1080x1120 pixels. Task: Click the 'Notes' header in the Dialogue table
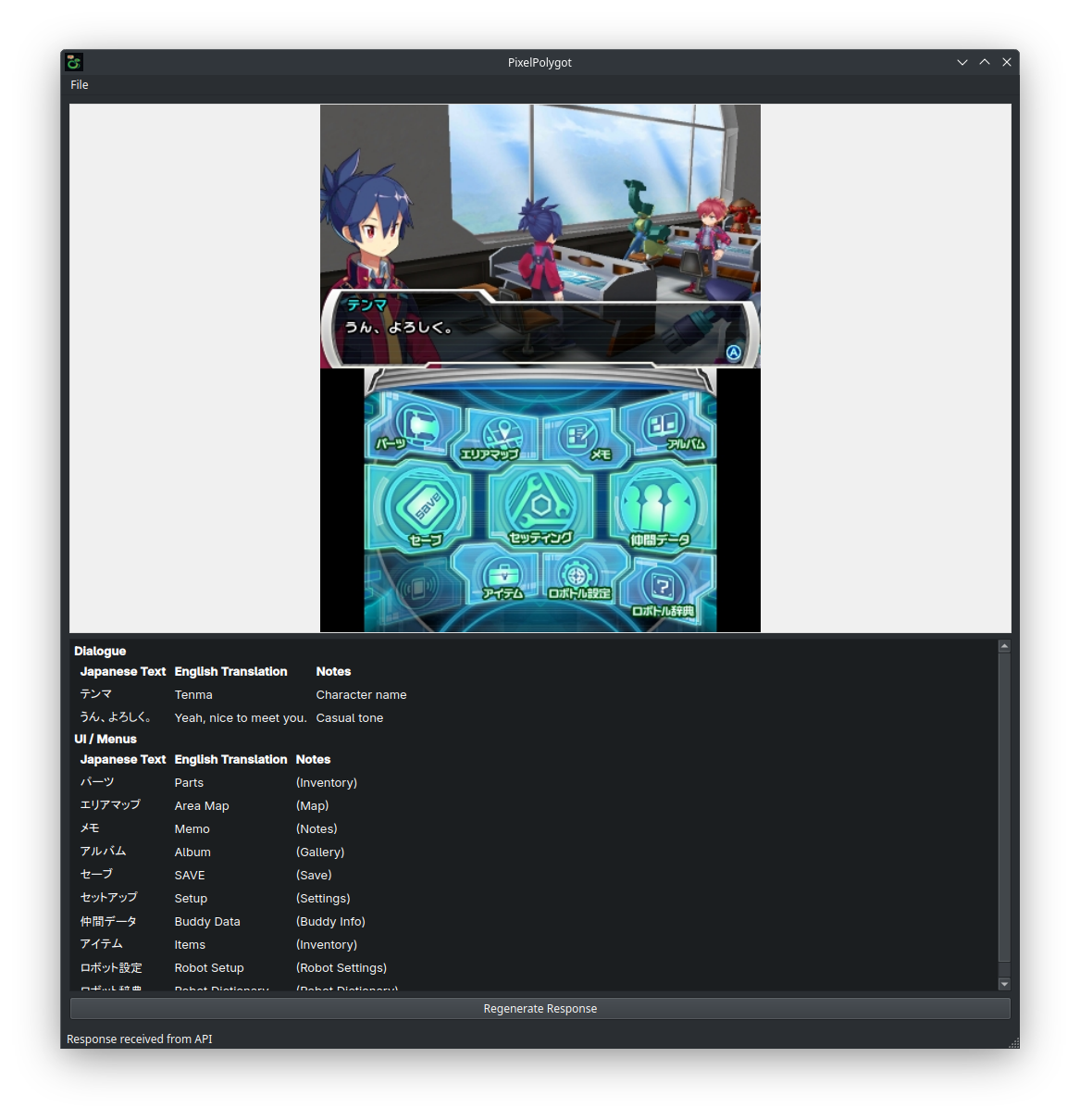click(333, 672)
